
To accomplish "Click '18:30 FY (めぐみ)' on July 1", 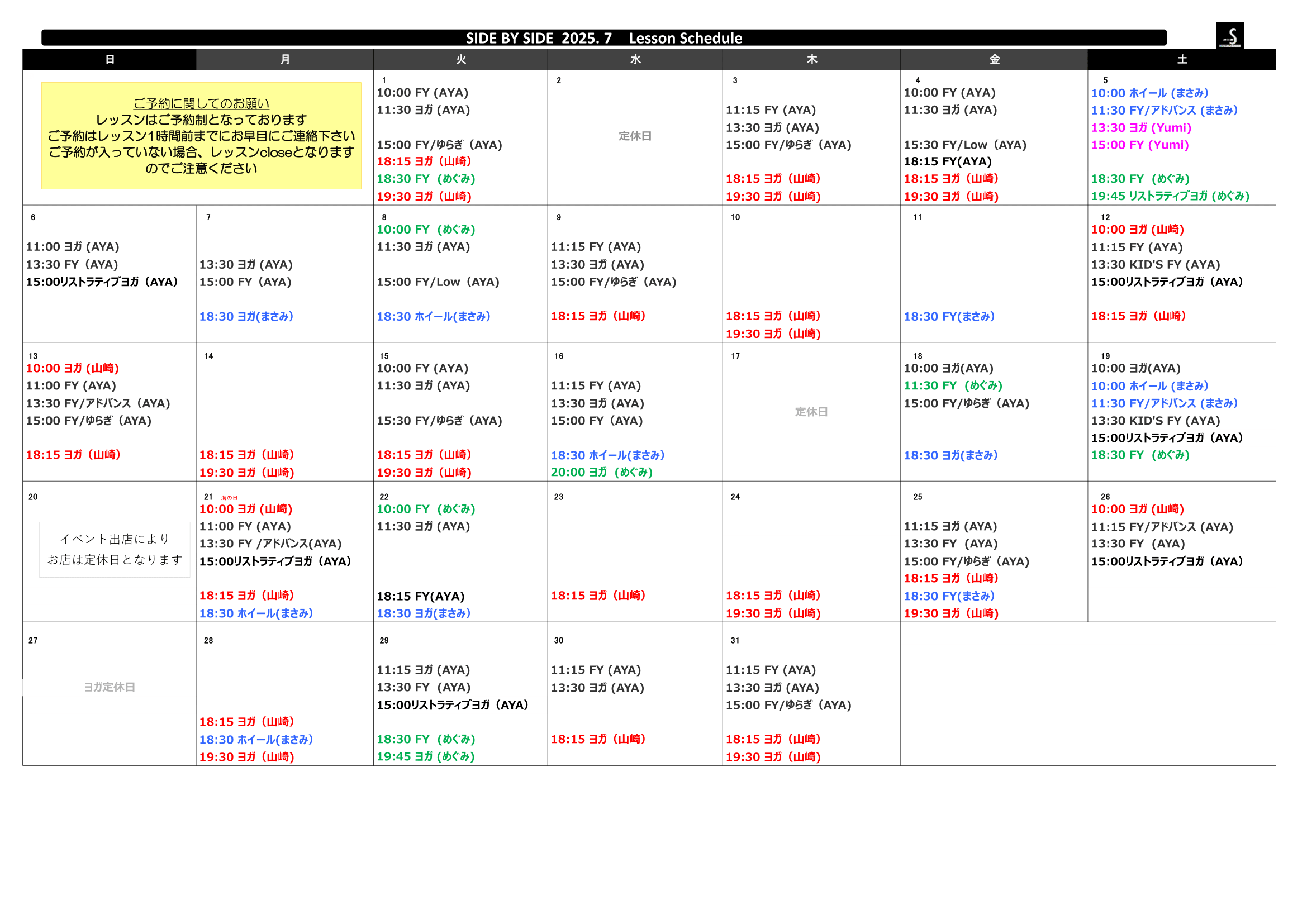I will (426, 179).
